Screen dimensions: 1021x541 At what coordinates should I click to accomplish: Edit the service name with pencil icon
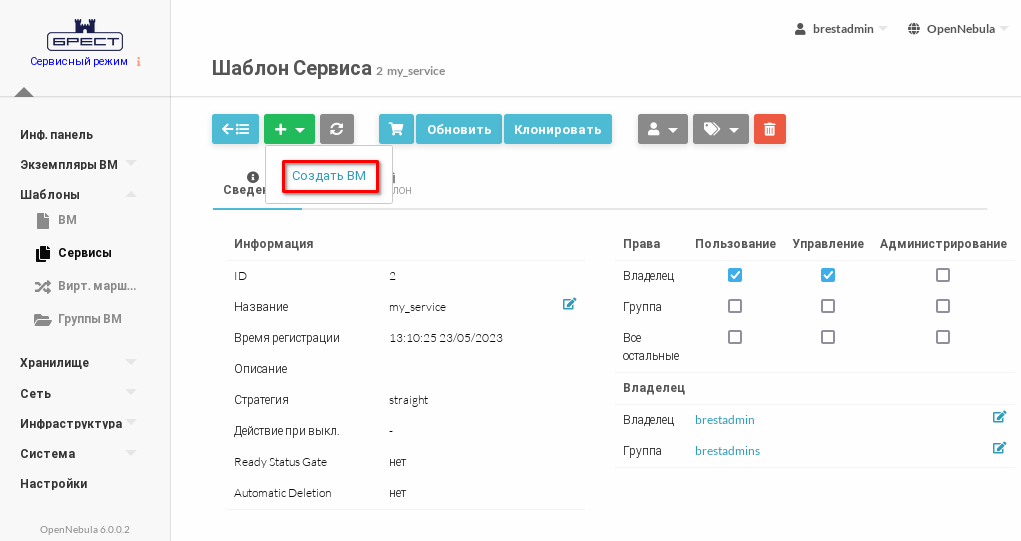click(569, 304)
